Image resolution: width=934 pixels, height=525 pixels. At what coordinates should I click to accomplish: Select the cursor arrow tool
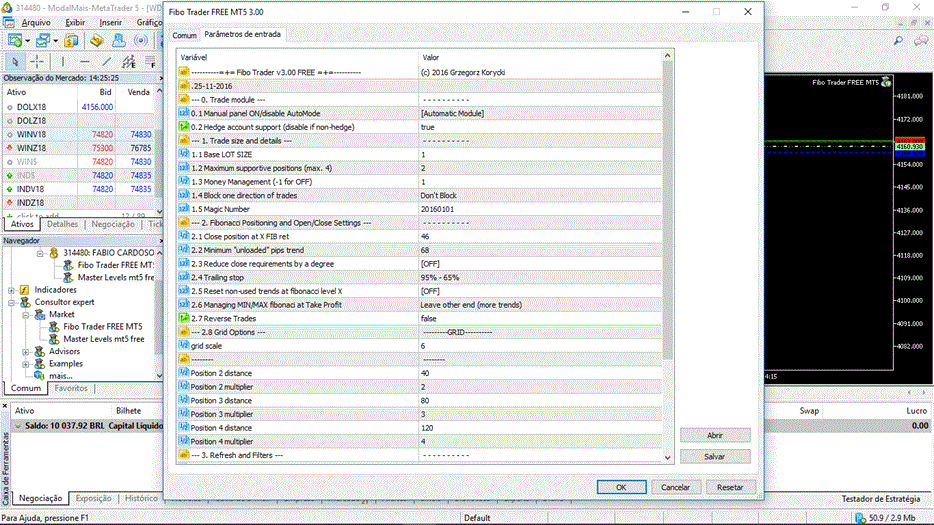[15, 61]
